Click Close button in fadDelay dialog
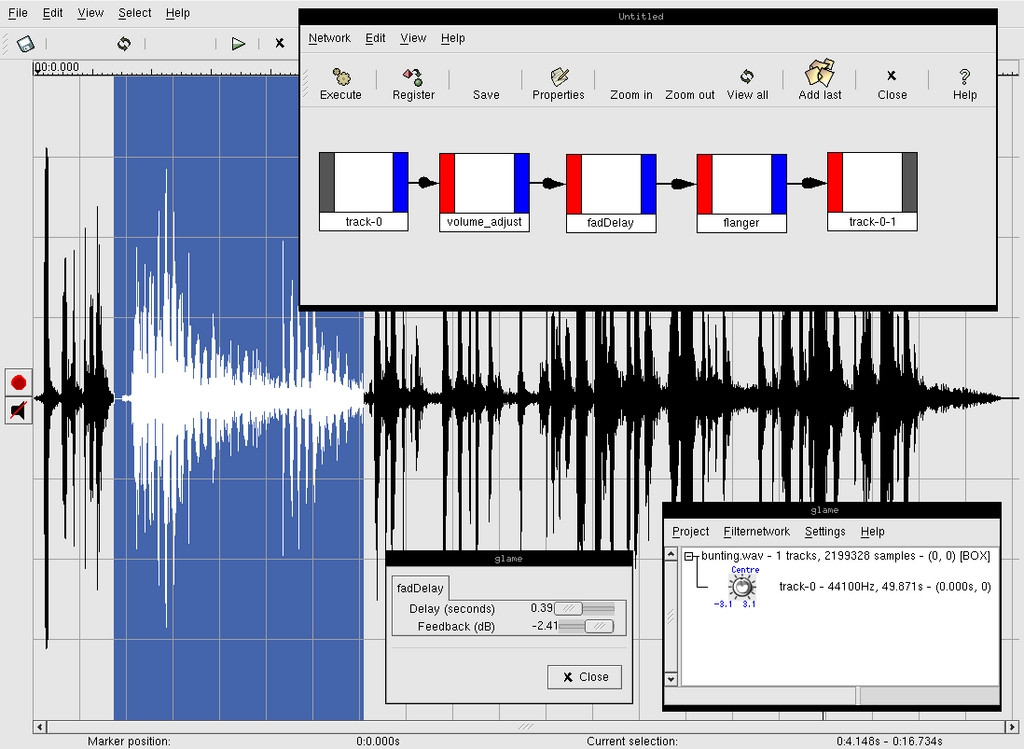The height and width of the screenshot is (749, 1024). (584, 677)
